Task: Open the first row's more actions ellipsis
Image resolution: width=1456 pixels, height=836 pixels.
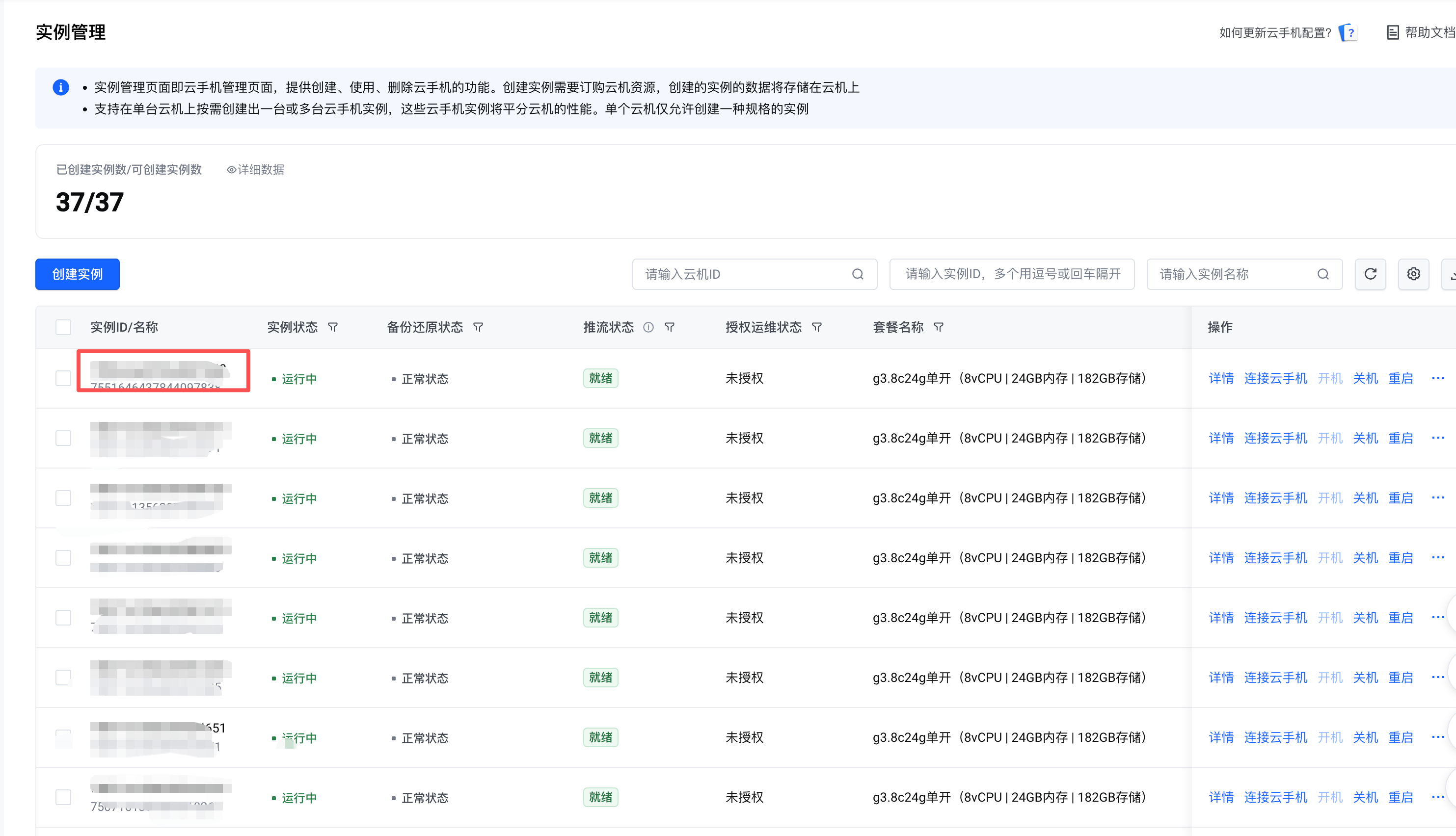Action: tap(1438, 378)
